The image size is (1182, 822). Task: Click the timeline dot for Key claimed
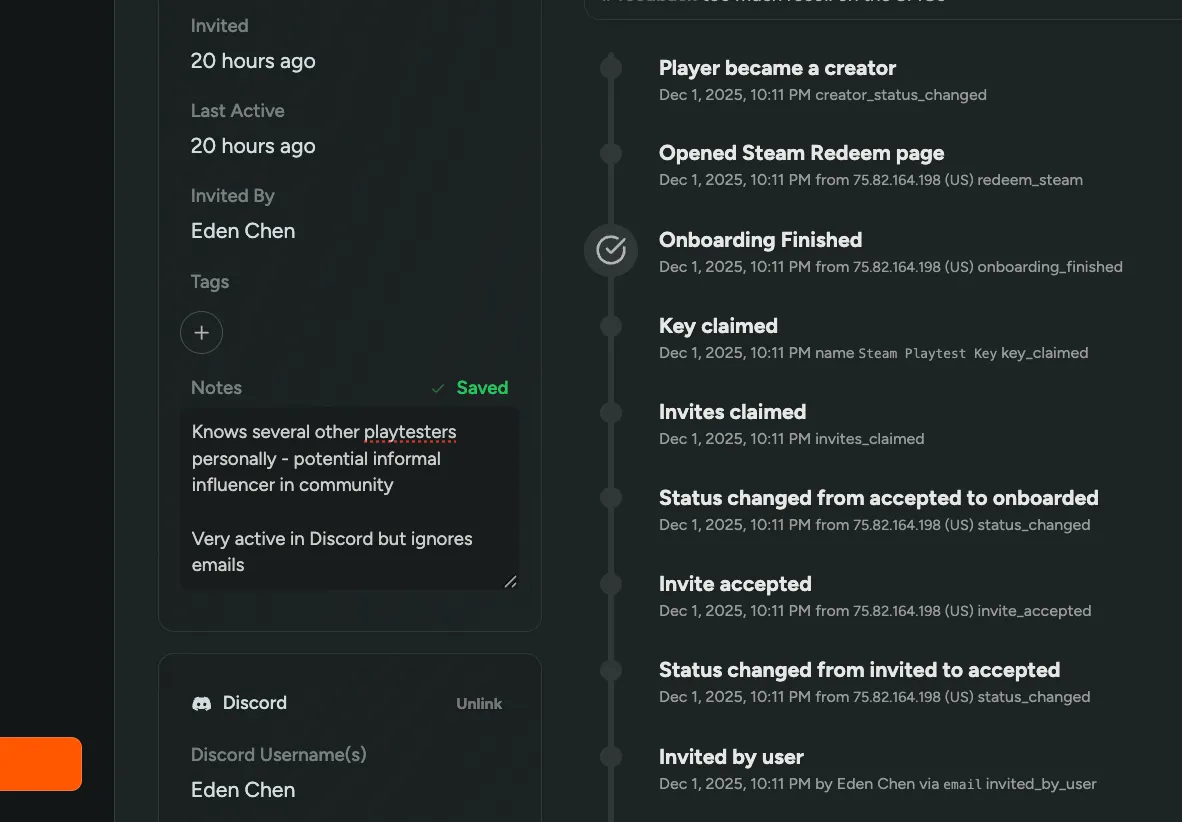pyautogui.click(x=610, y=325)
